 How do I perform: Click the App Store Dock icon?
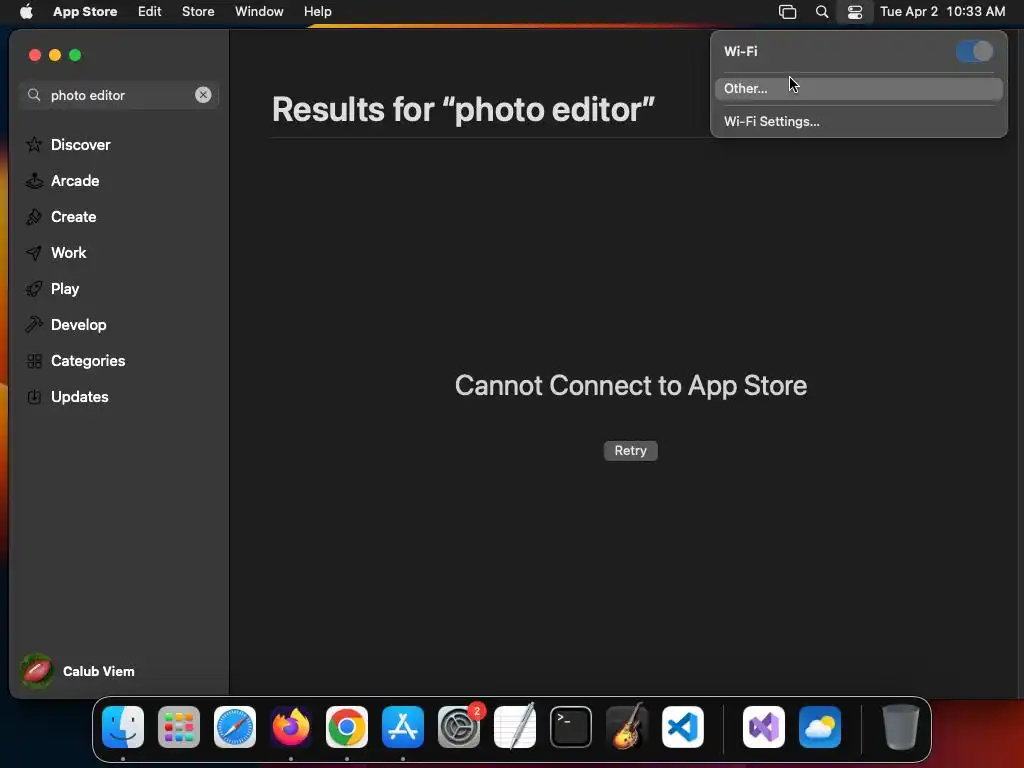coord(403,727)
